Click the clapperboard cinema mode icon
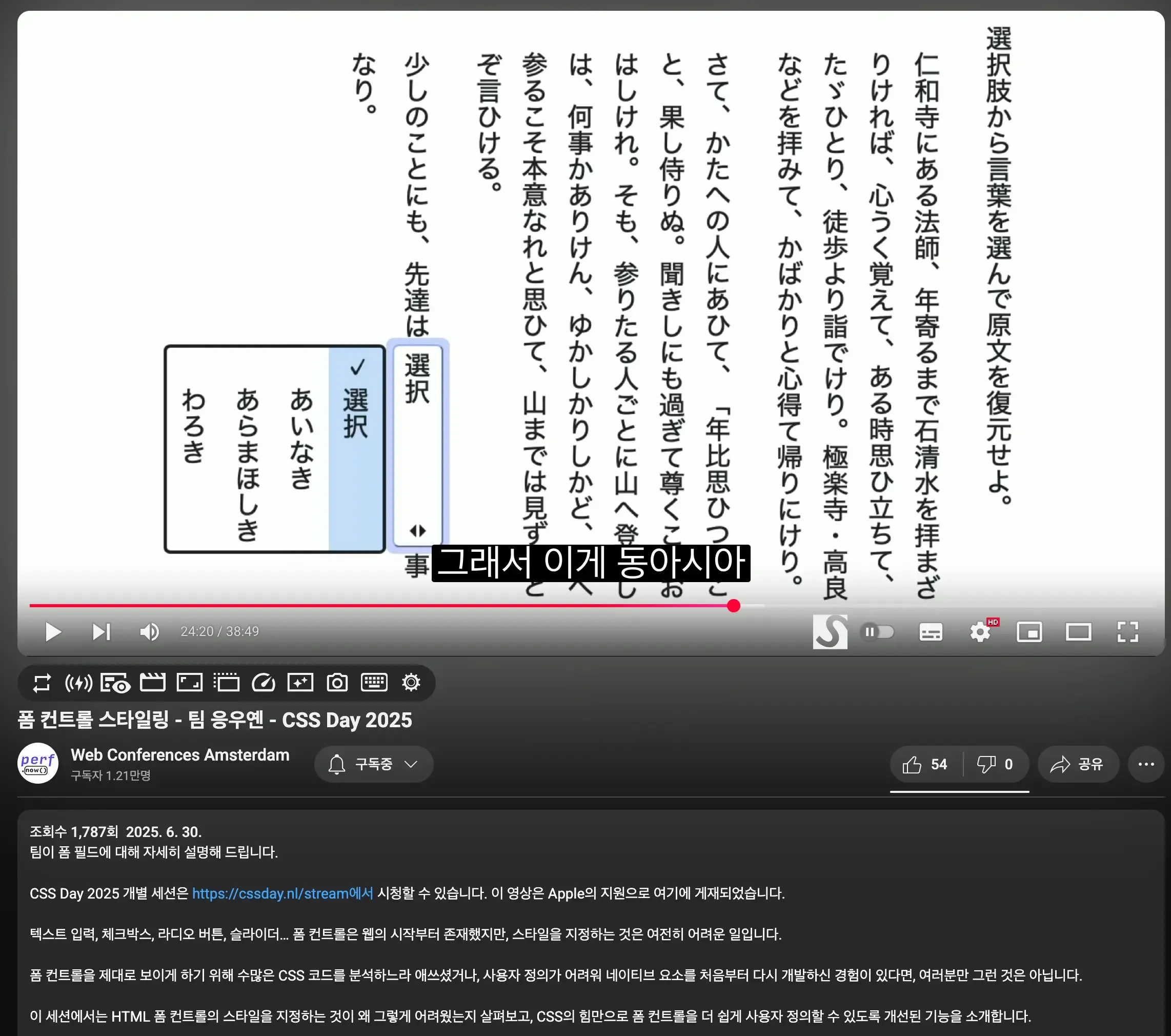 [152, 683]
